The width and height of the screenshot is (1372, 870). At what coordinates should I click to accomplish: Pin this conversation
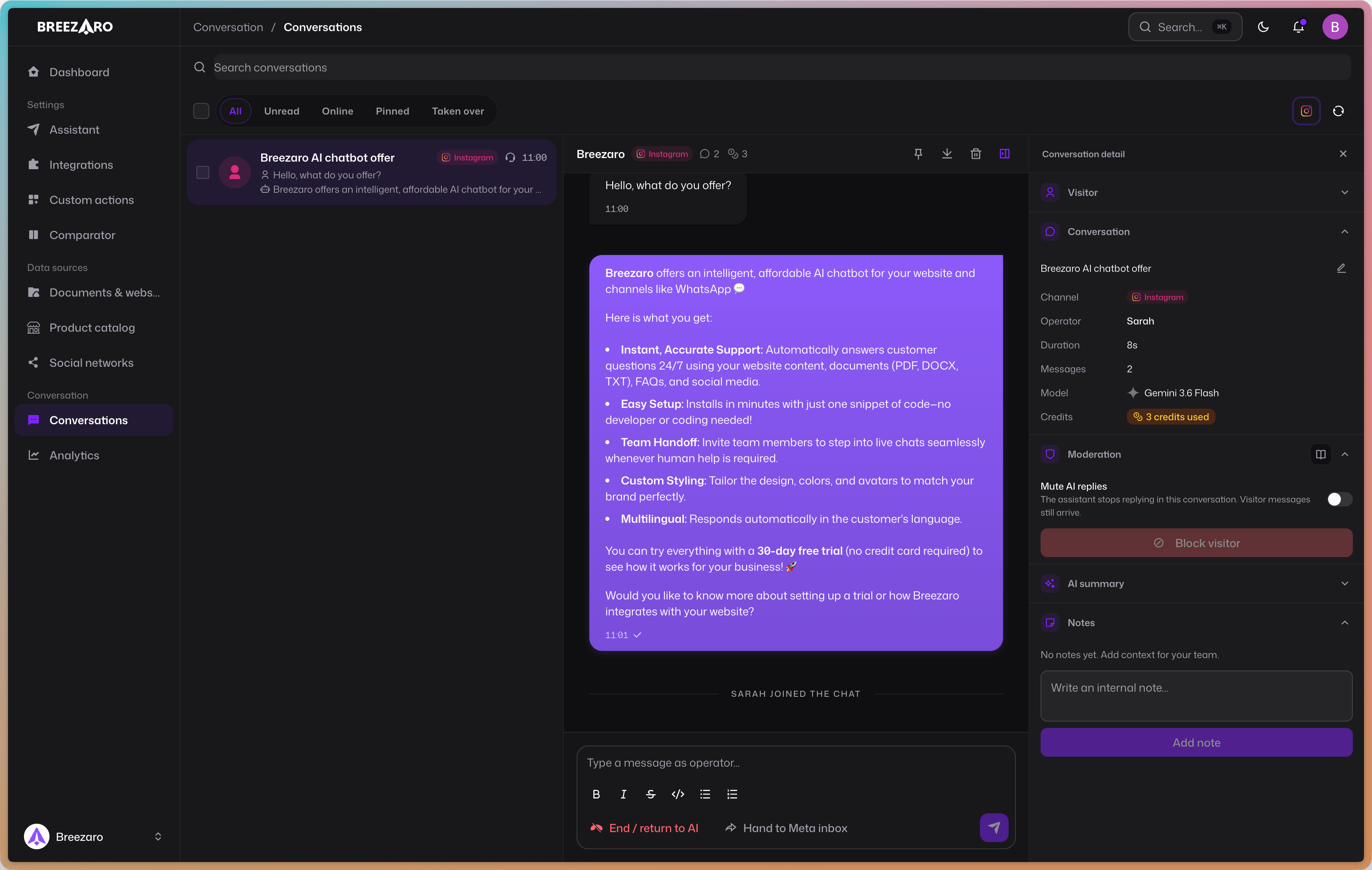point(918,154)
